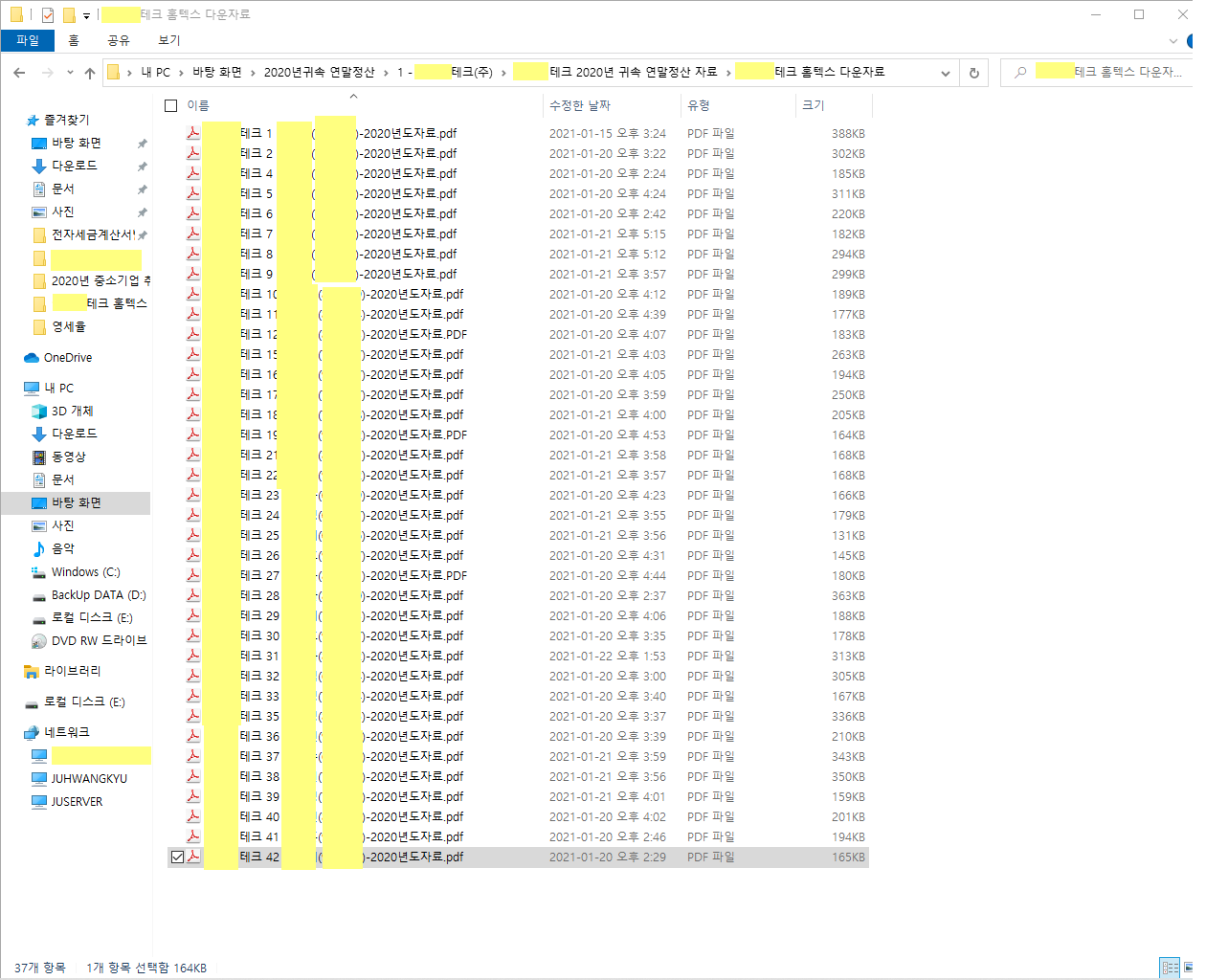
Task: Open 2020년 중소기업 folder in sidebar
Action: click(x=100, y=280)
